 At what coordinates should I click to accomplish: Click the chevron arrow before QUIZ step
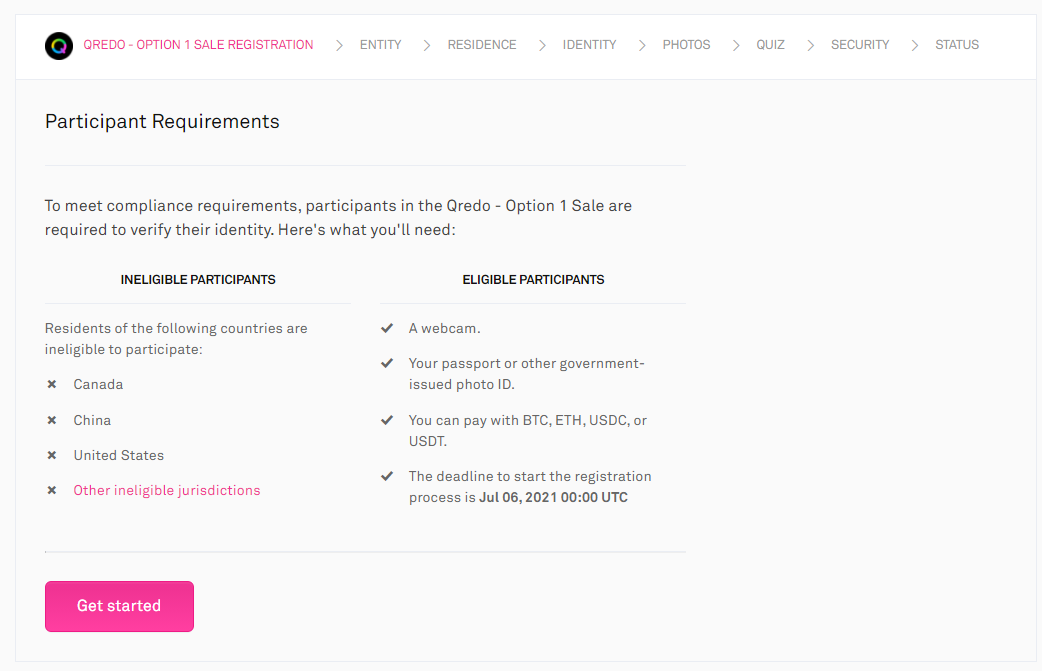736,45
